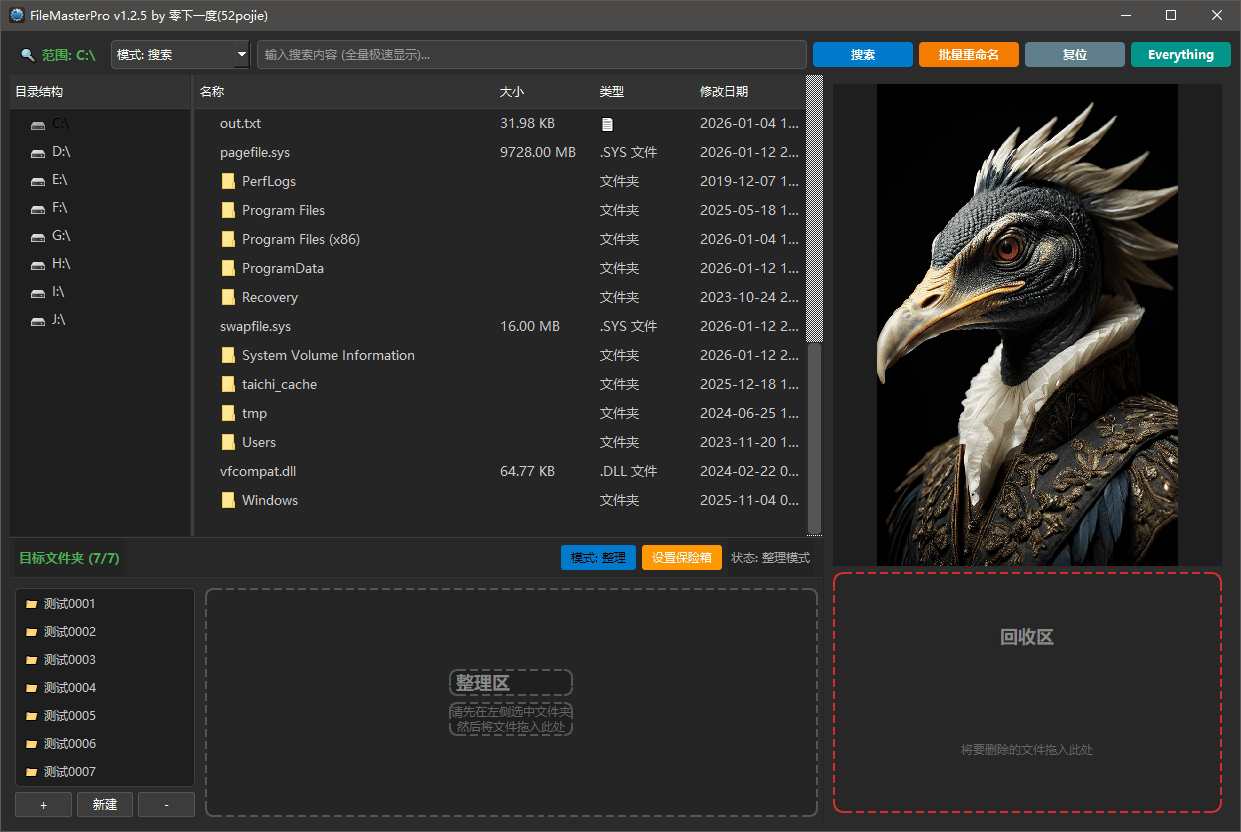Open 批量重命名 batch rename

tap(968, 54)
